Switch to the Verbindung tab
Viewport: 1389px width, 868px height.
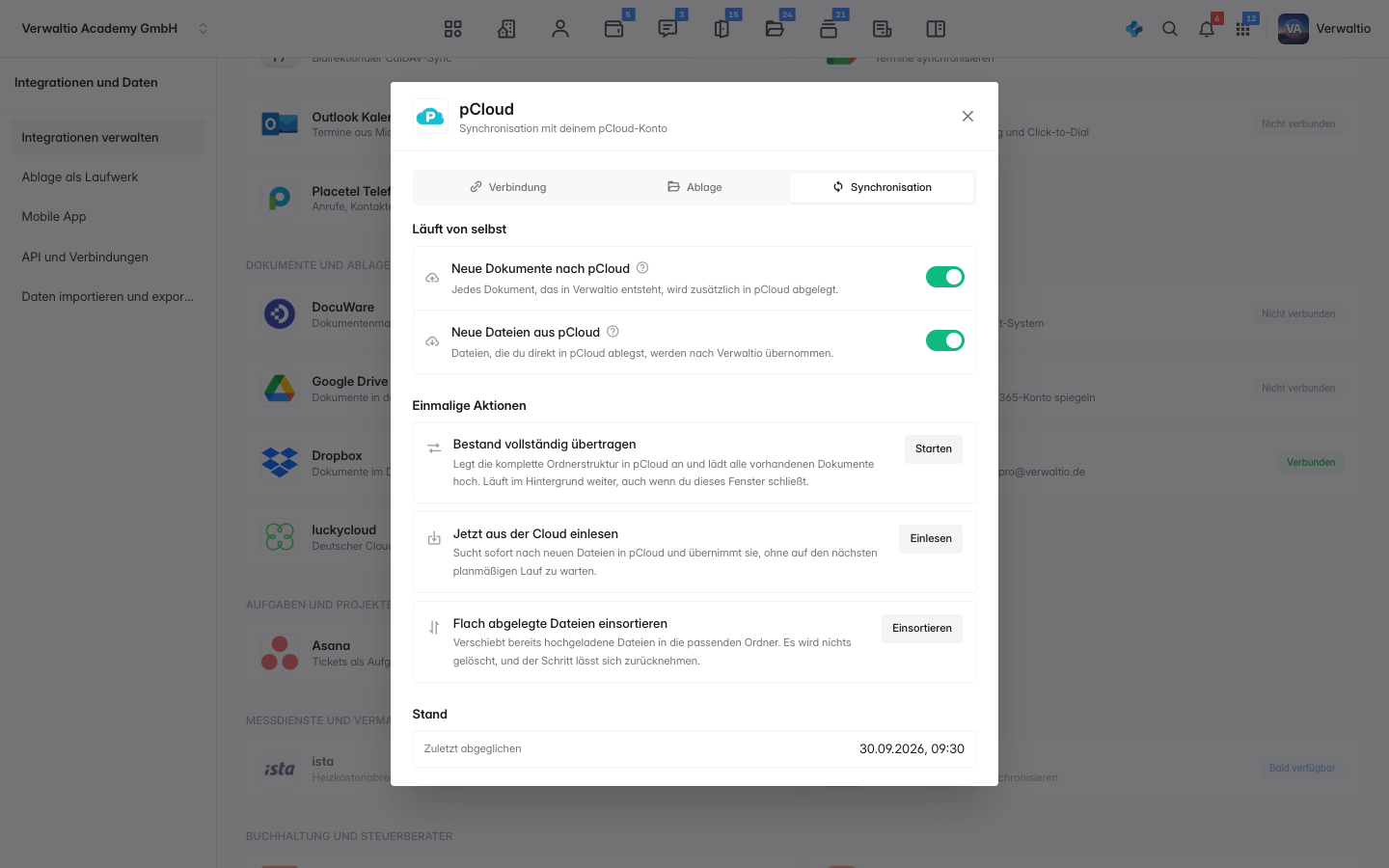(508, 187)
